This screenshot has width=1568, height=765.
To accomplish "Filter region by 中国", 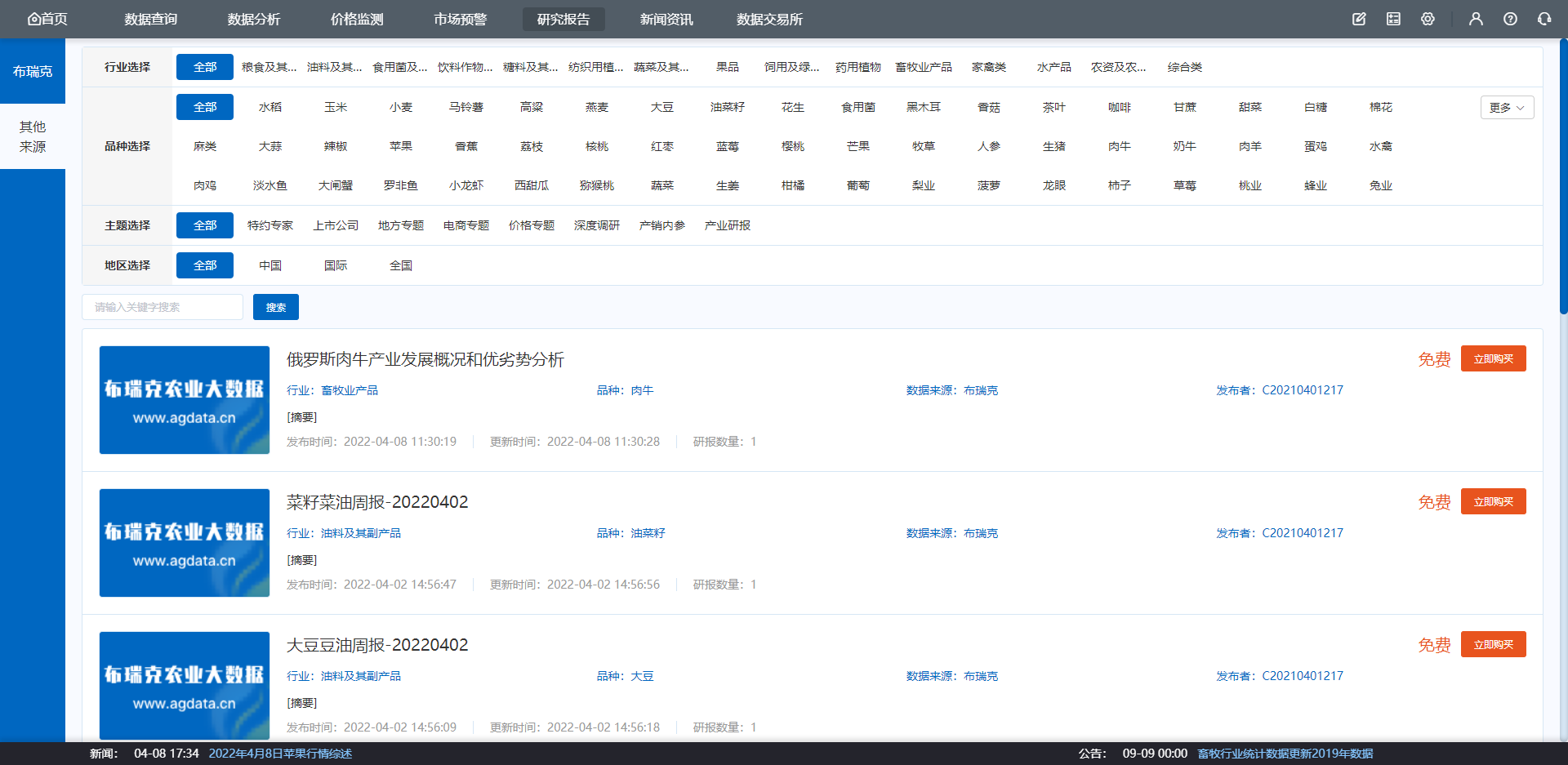I will click(270, 265).
